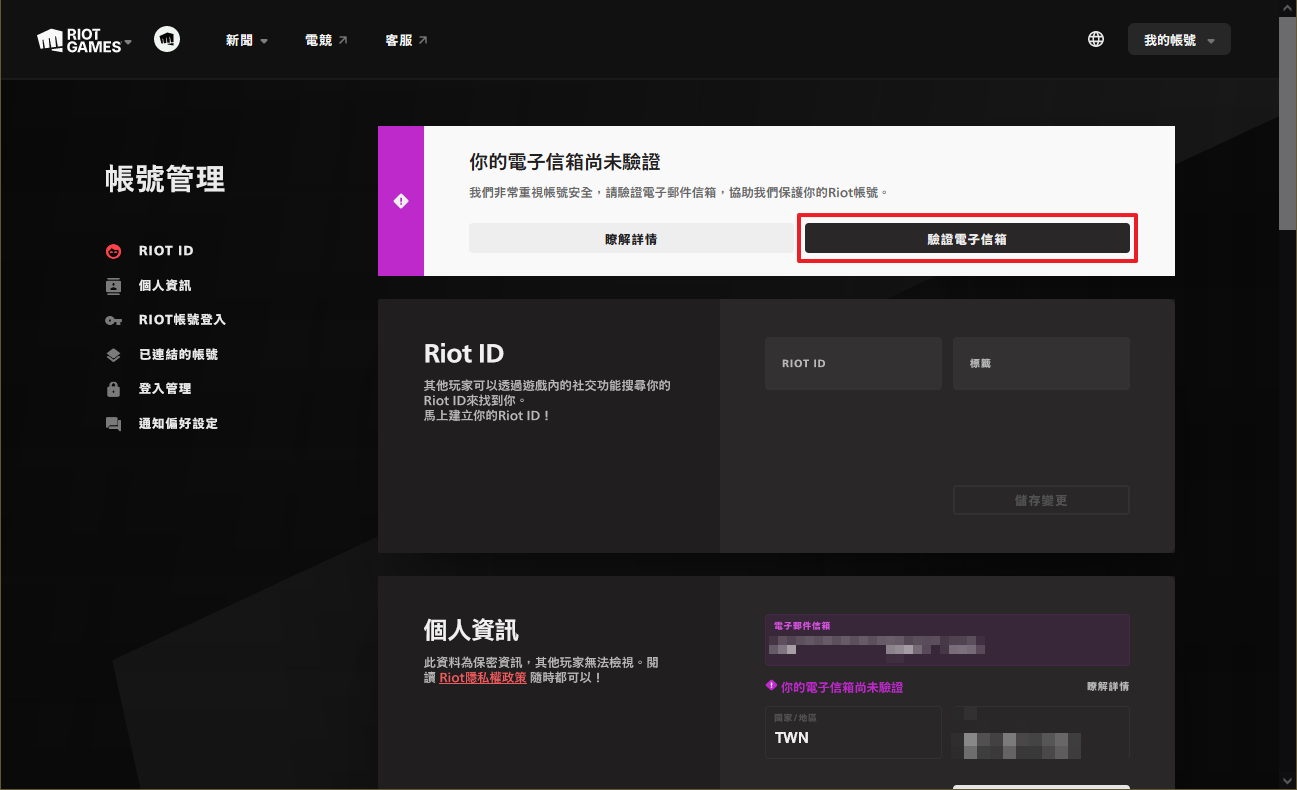Open the 客服 support link
1297x790 pixels.
pos(406,40)
